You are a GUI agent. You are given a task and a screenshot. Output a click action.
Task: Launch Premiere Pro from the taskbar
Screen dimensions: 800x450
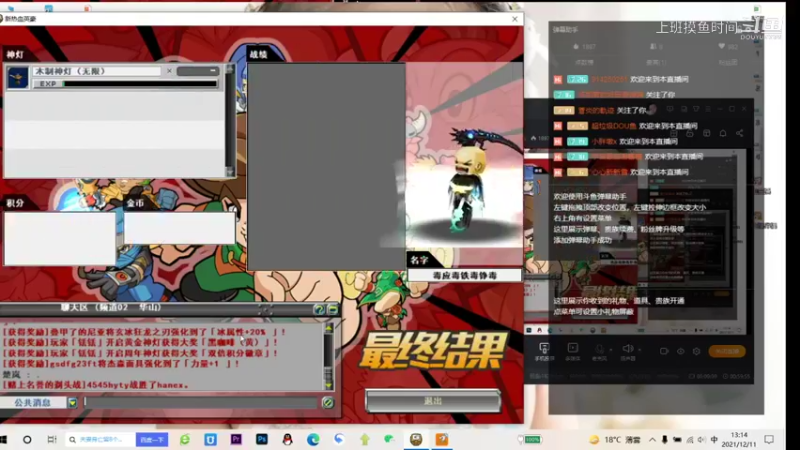click(x=236, y=439)
